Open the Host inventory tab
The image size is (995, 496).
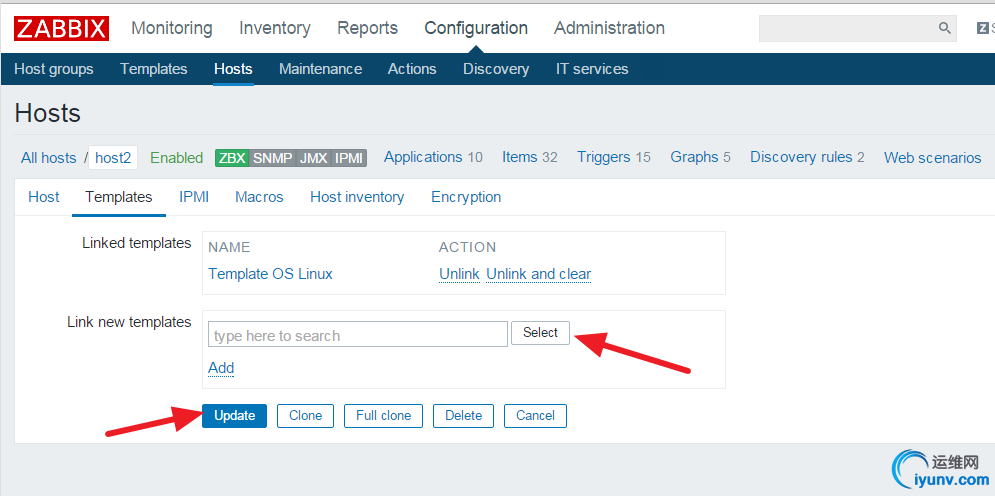click(357, 197)
